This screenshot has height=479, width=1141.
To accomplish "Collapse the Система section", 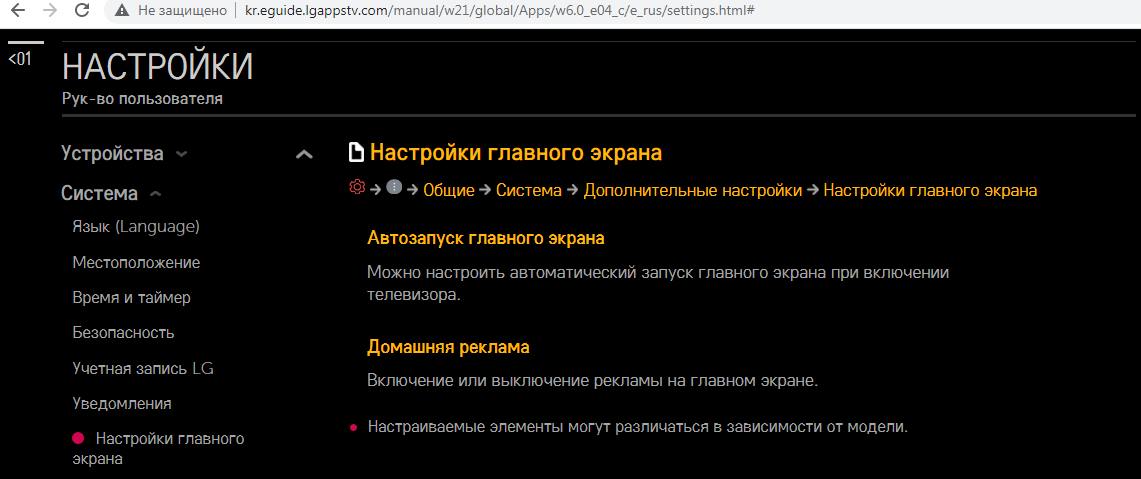I will (x=111, y=194).
